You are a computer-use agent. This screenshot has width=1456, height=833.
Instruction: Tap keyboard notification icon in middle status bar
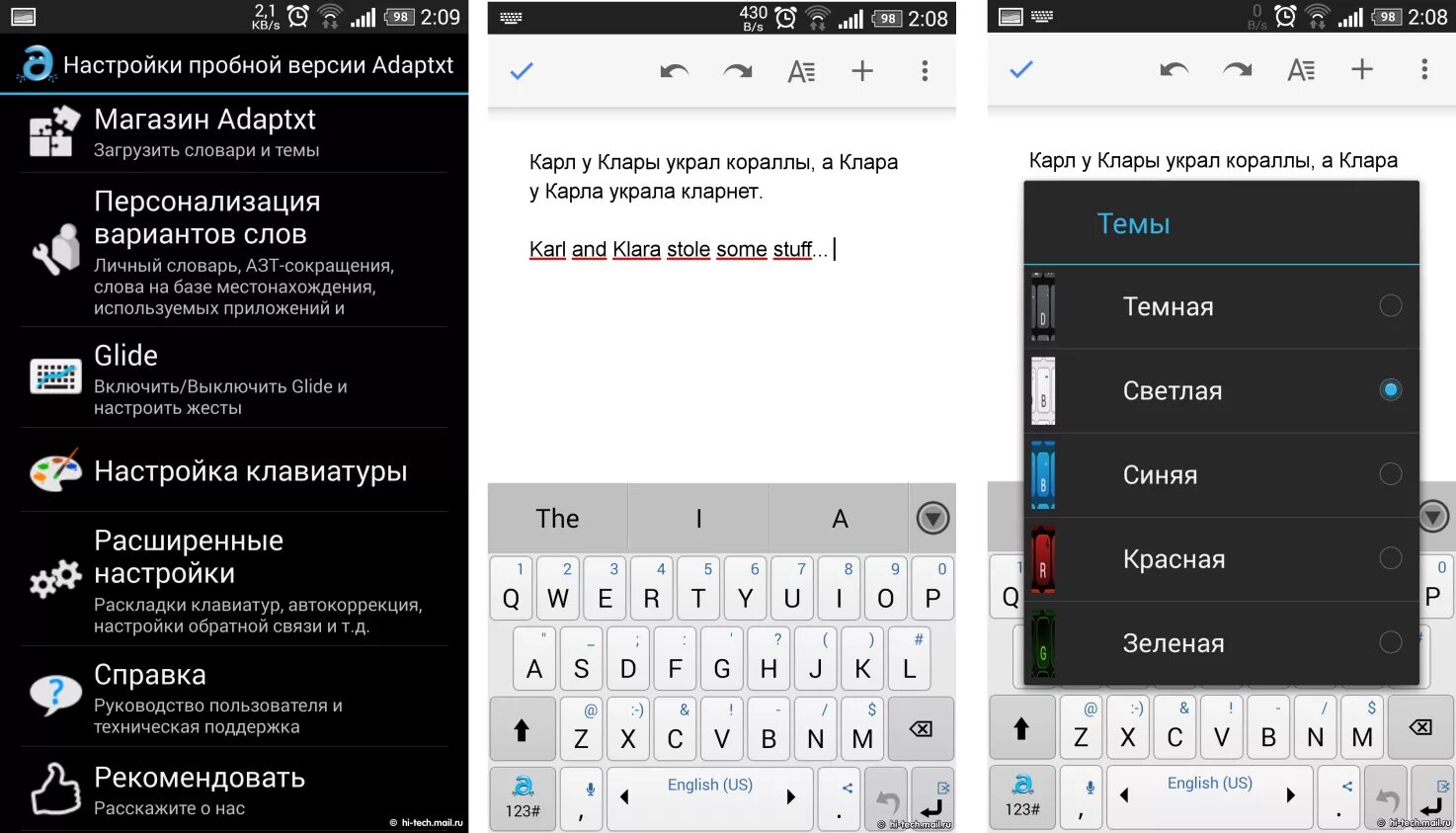click(511, 18)
